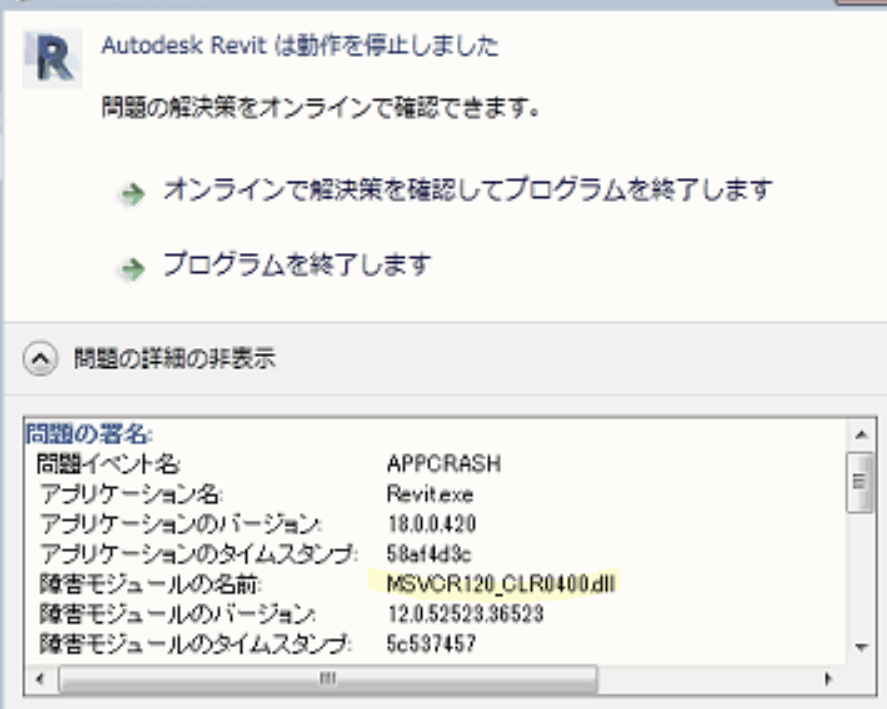Select the version value 18.0.0.420
The width and height of the screenshot is (887, 709).
431,524
